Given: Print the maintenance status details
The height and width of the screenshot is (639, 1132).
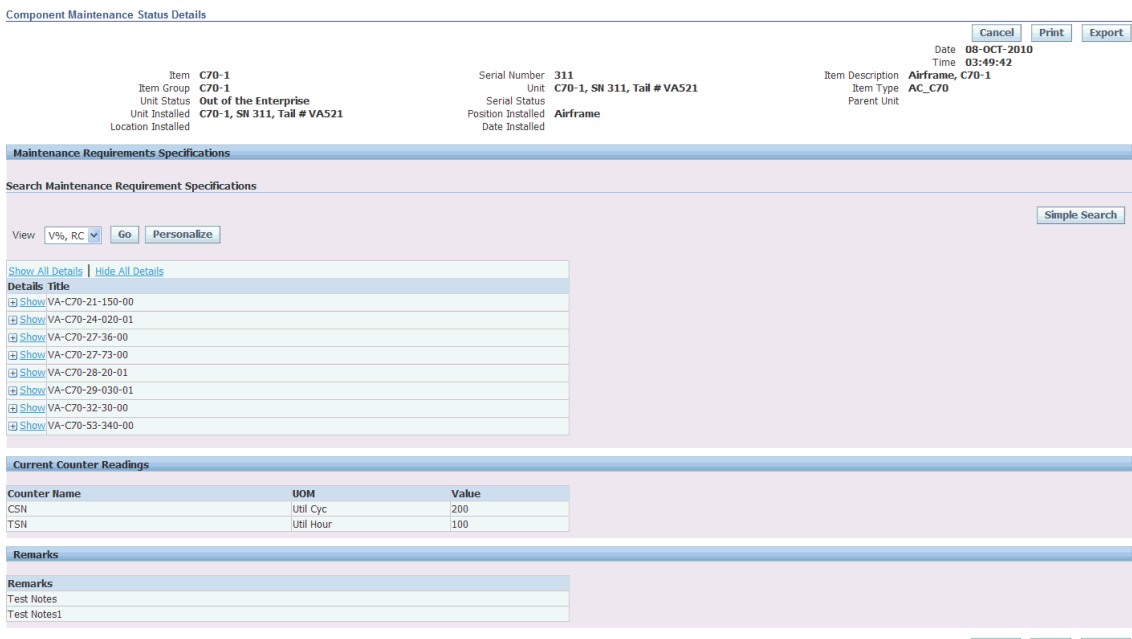Looking at the screenshot, I should [1051, 32].
